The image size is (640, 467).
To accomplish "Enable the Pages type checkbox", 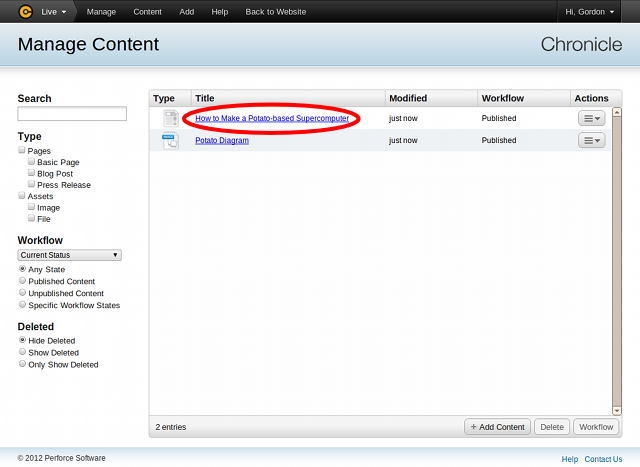I will (x=22, y=150).
